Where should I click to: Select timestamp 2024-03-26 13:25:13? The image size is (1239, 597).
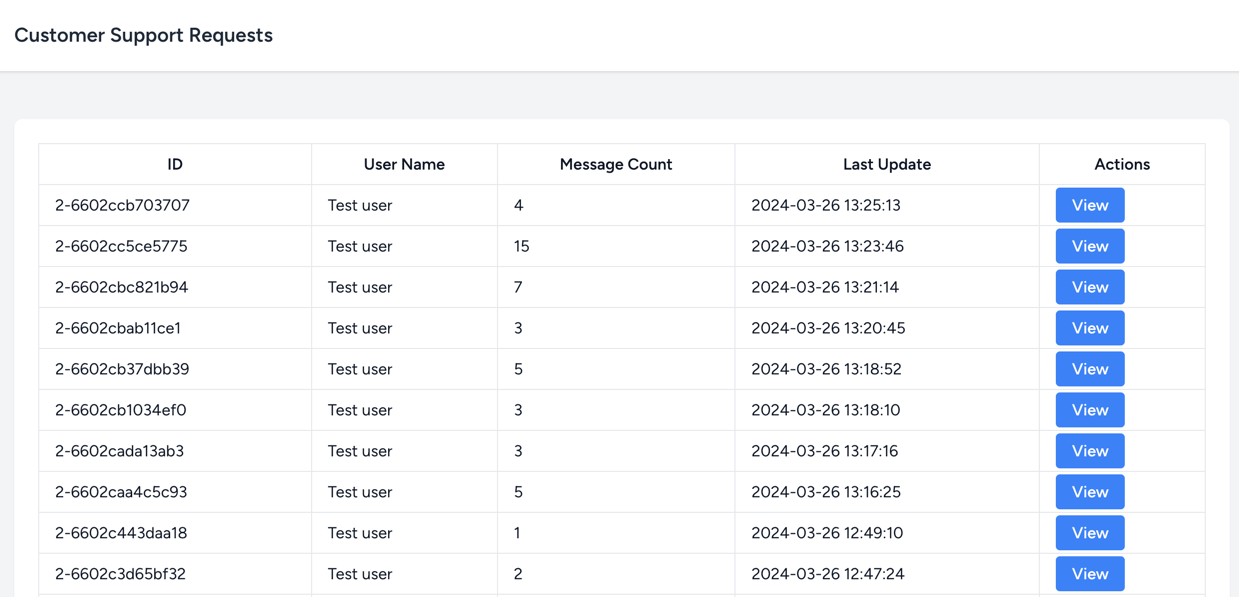pos(826,205)
